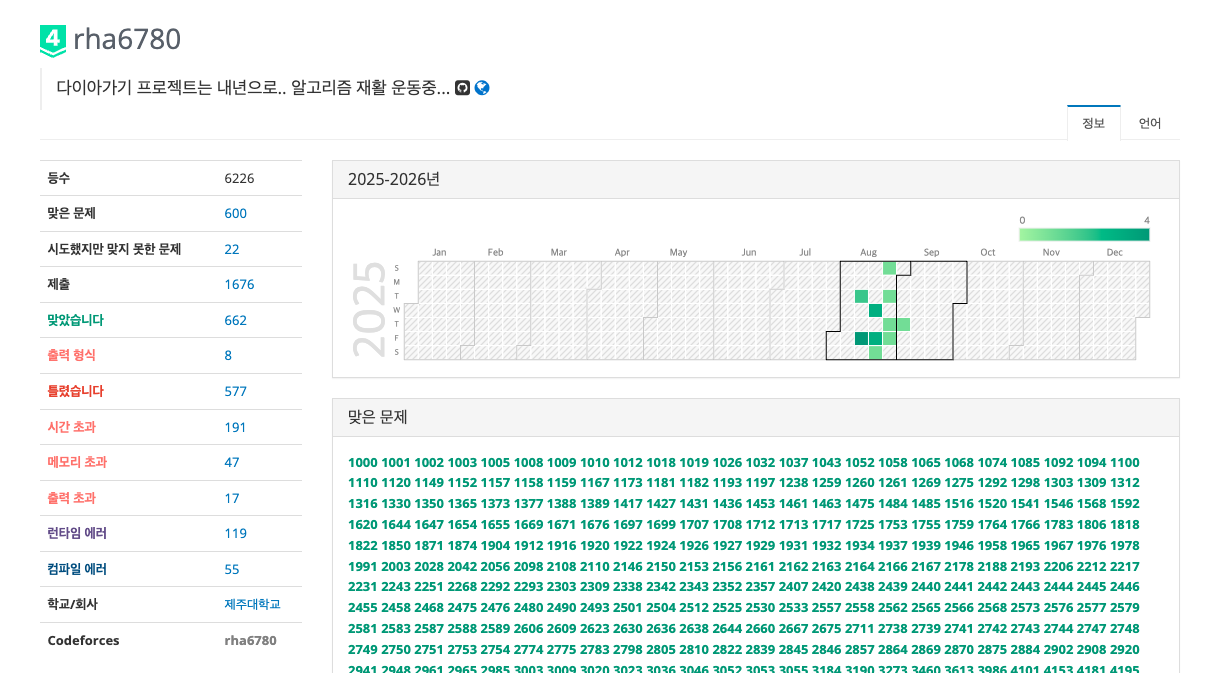
Task: Click the Sep region in the heatmap
Action: [x=931, y=310]
